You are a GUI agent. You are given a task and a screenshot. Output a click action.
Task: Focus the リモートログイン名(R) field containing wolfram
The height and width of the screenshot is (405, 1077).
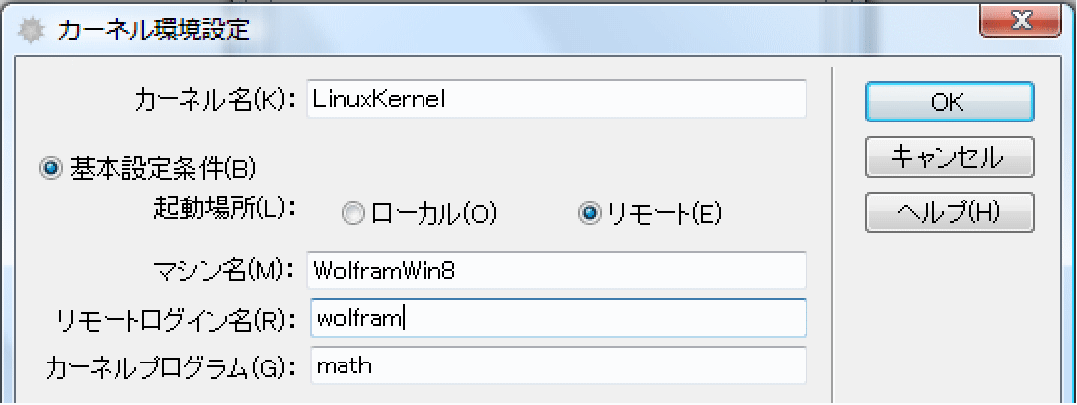[558, 318]
